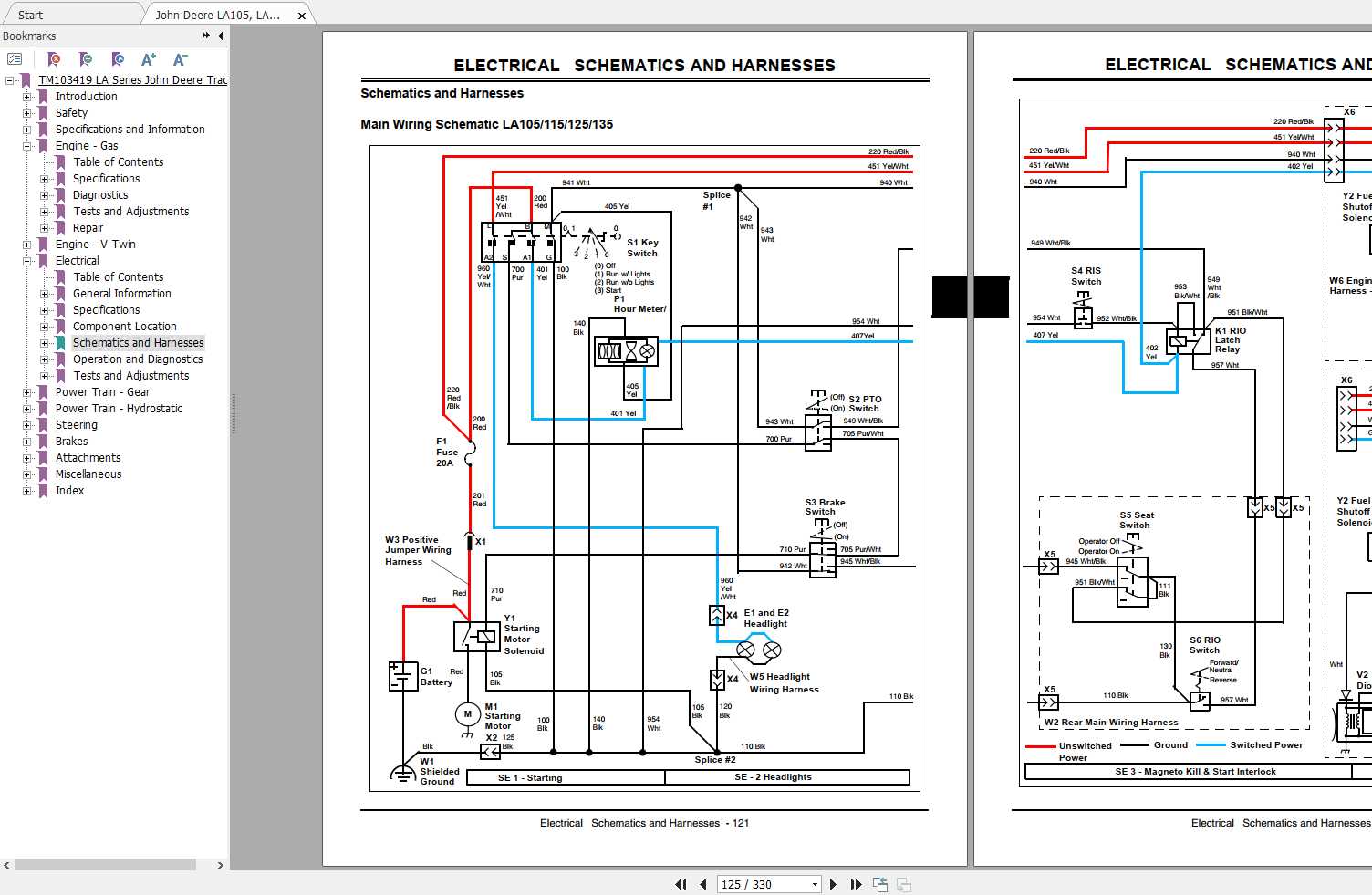This screenshot has width=1372, height=895.
Task: Open the Power Train - Hydrostatic bookmark
Action: tap(119, 409)
